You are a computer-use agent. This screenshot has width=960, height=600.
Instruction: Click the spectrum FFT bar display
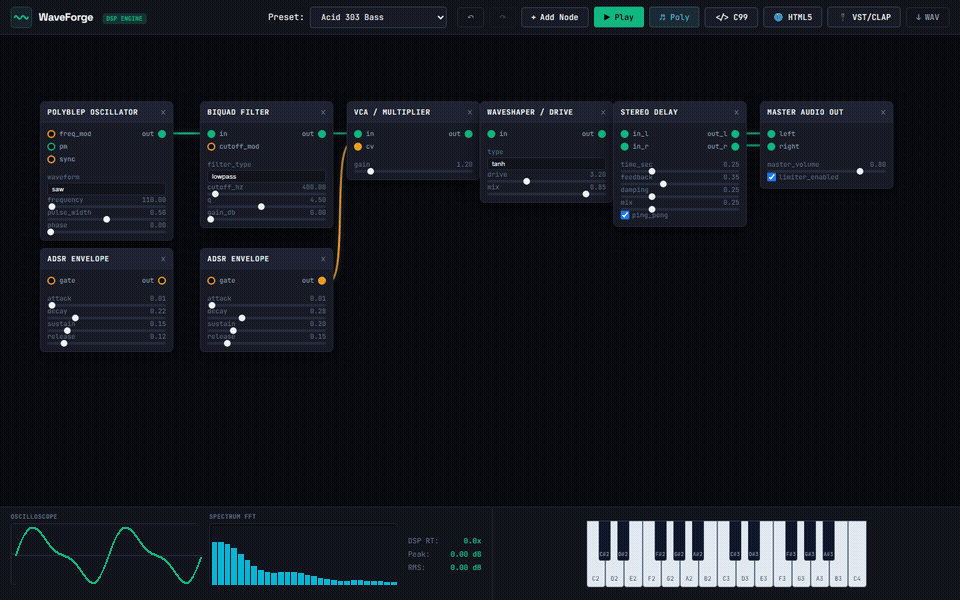tap(304, 555)
